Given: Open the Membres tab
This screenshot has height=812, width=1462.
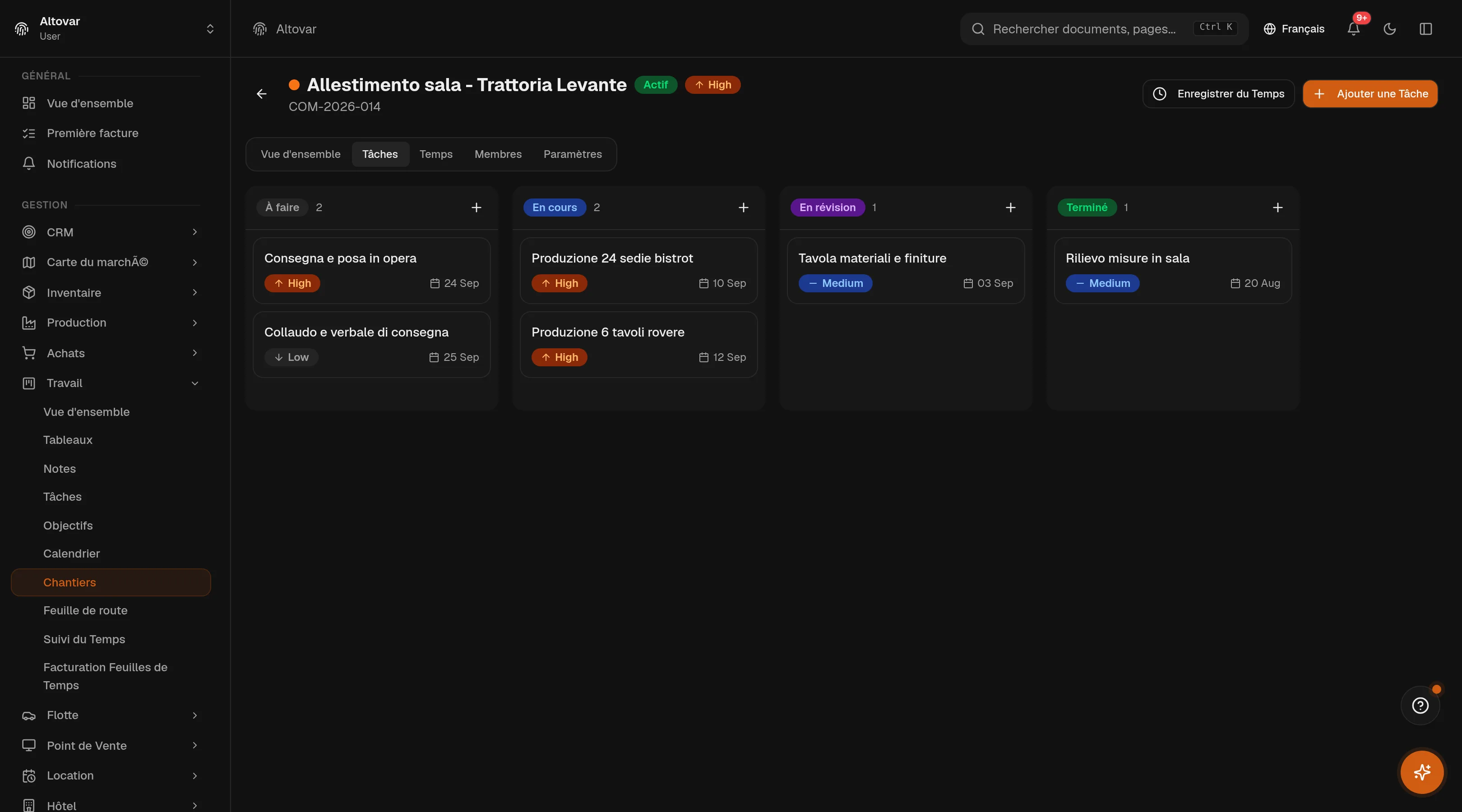Looking at the screenshot, I should point(498,154).
